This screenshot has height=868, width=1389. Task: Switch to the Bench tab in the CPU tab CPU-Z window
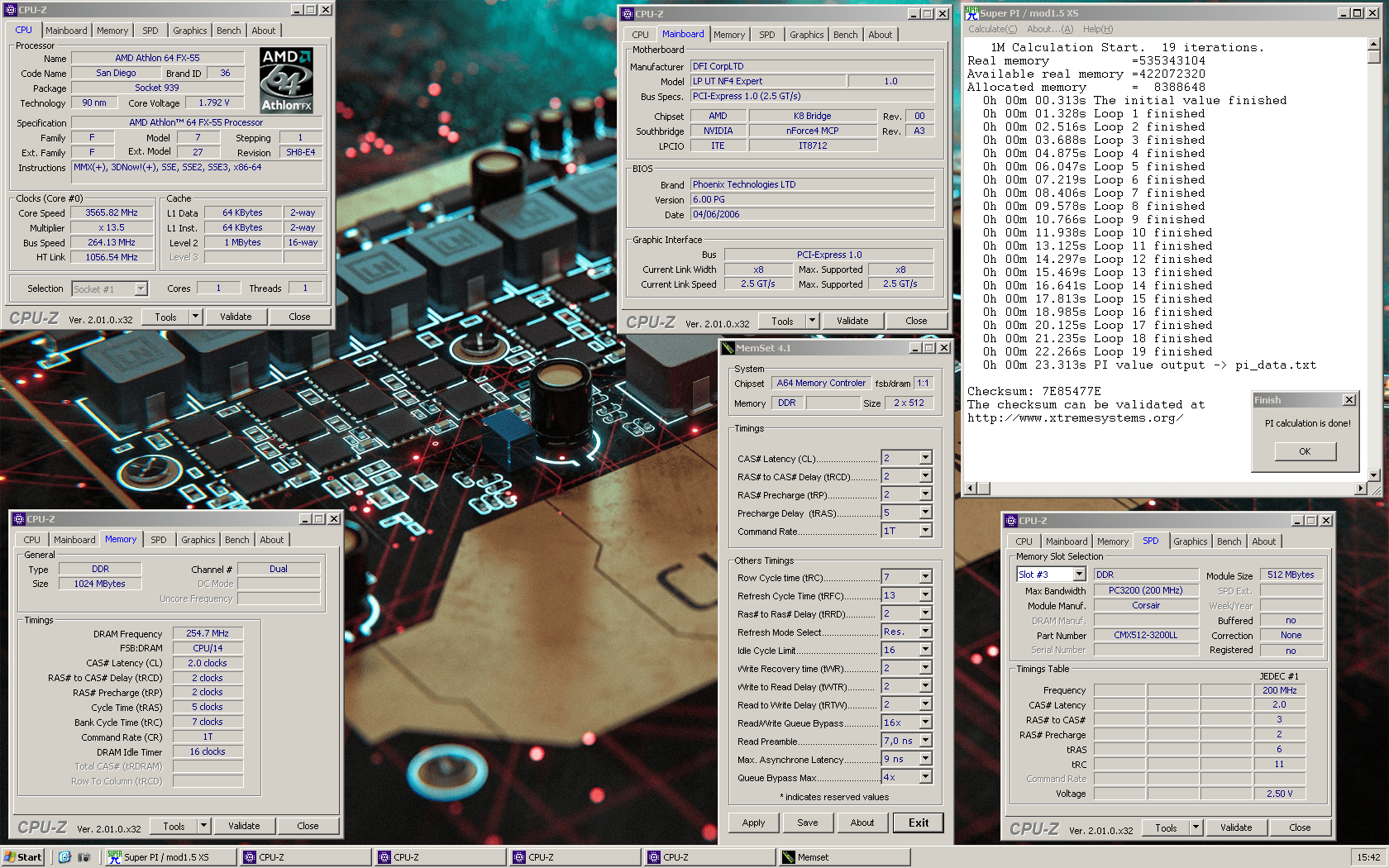pyautogui.click(x=229, y=31)
